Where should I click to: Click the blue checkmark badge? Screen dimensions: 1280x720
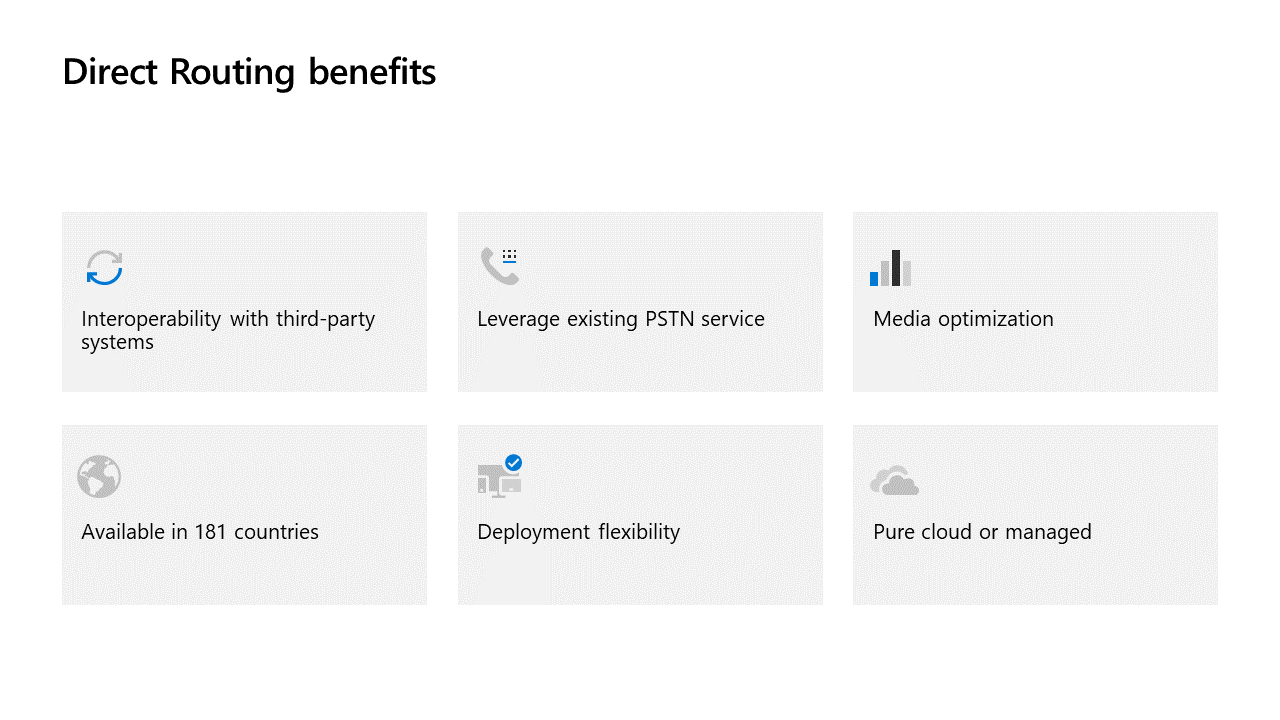513,463
